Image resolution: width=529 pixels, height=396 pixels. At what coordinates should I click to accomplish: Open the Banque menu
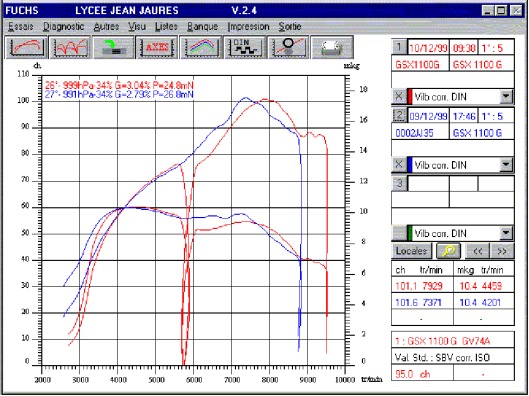(x=202, y=26)
